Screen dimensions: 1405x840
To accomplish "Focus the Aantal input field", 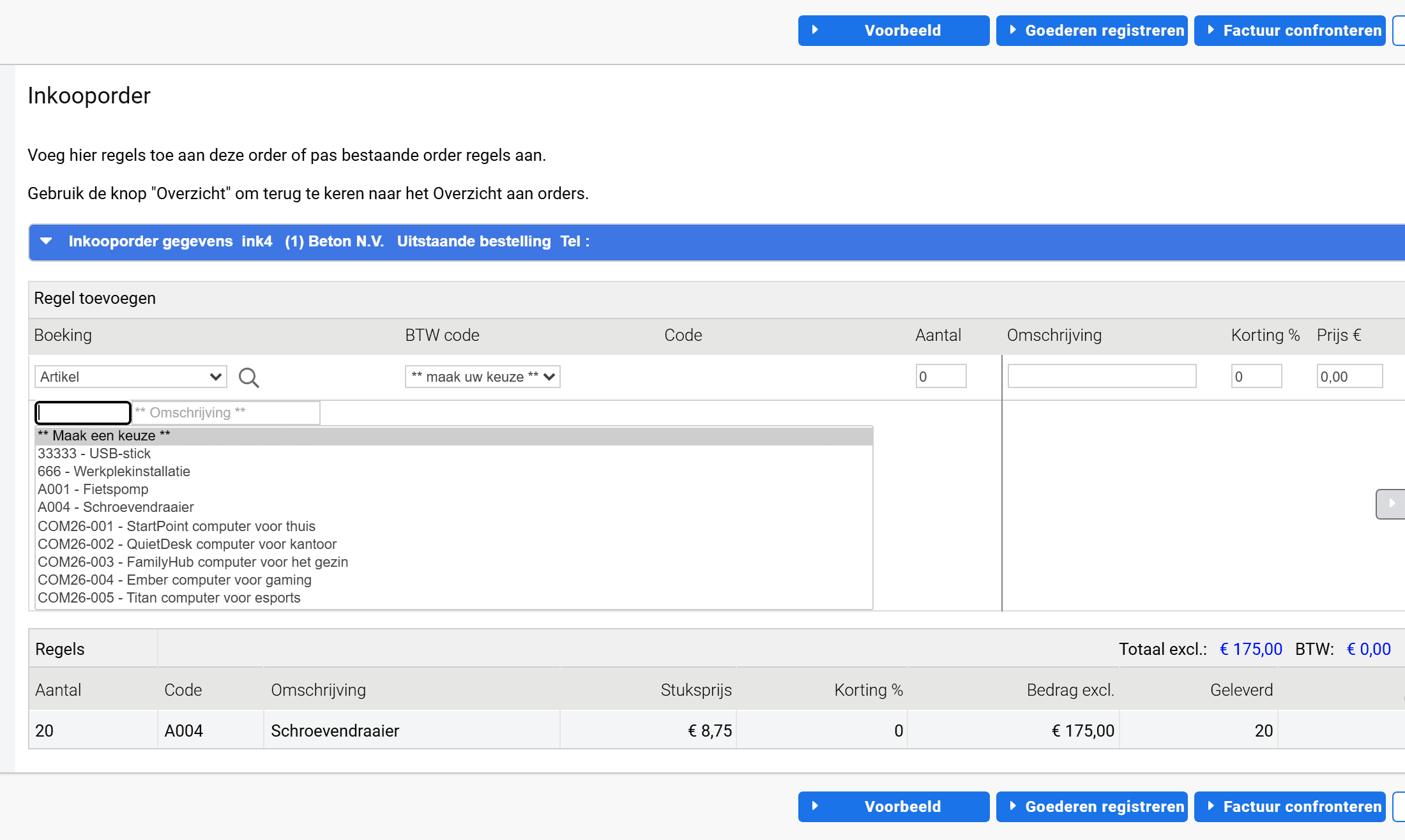I will 941,377.
